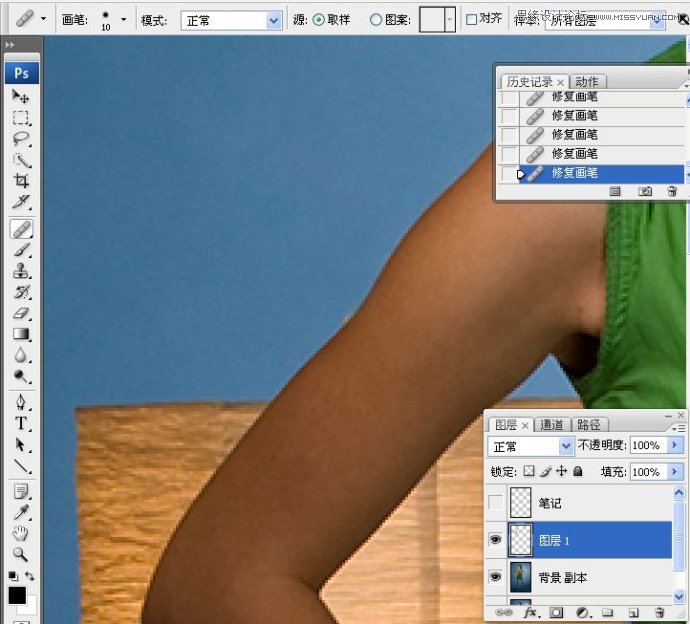
Task: Select the Move tool
Action: tap(20, 96)
